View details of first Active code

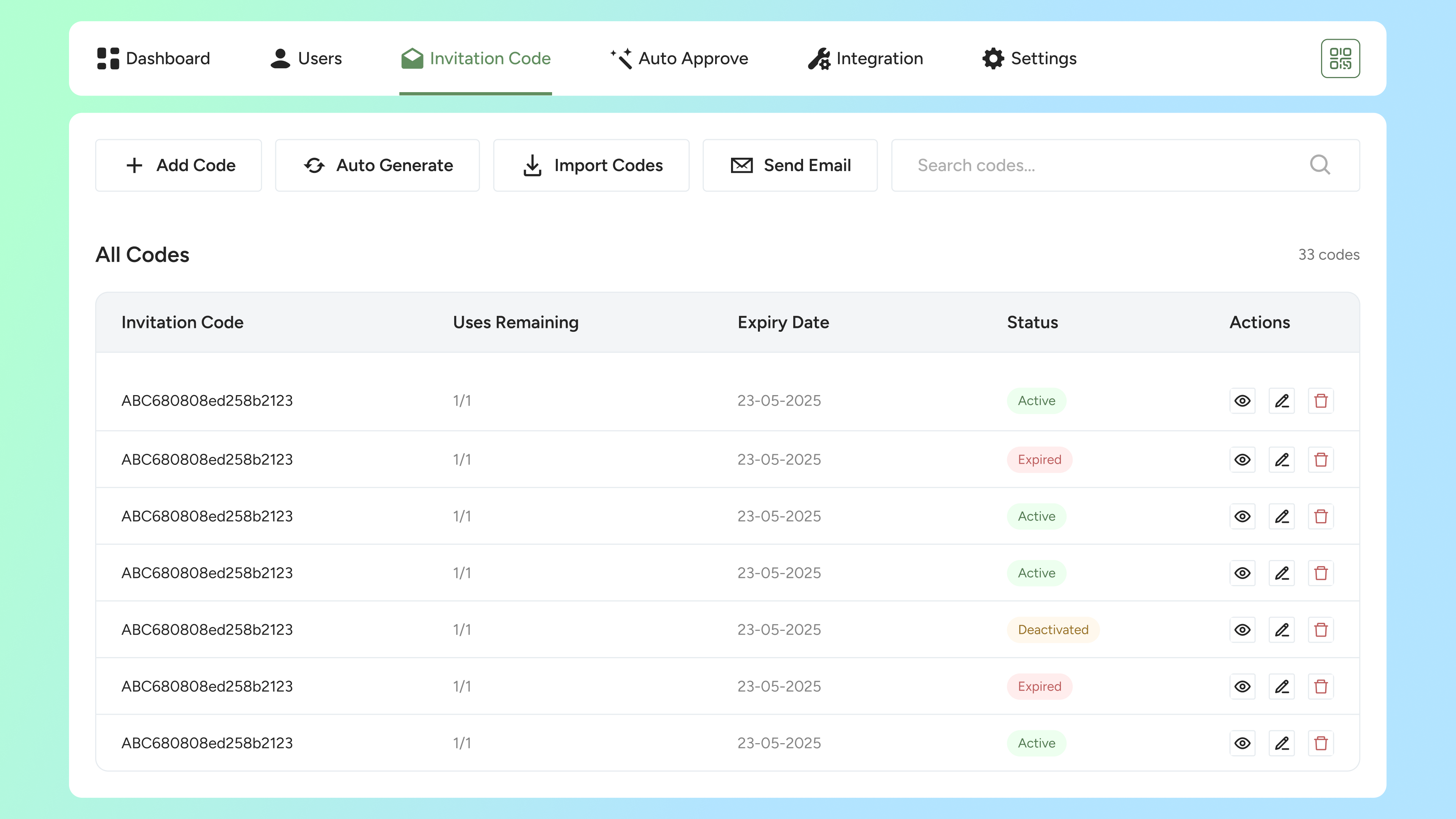click(1243, 401)
